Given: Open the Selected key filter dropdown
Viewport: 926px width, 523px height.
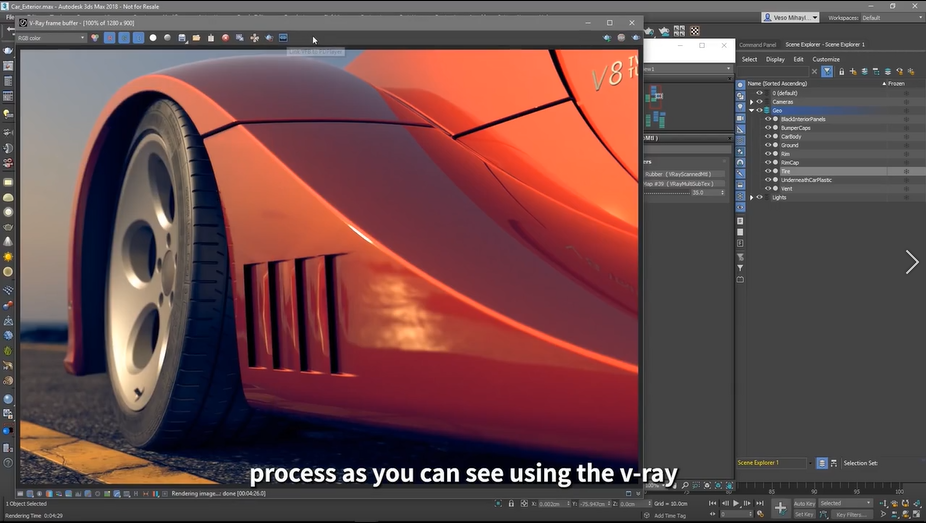Looking at the screenshot, I should pos(845,504).
